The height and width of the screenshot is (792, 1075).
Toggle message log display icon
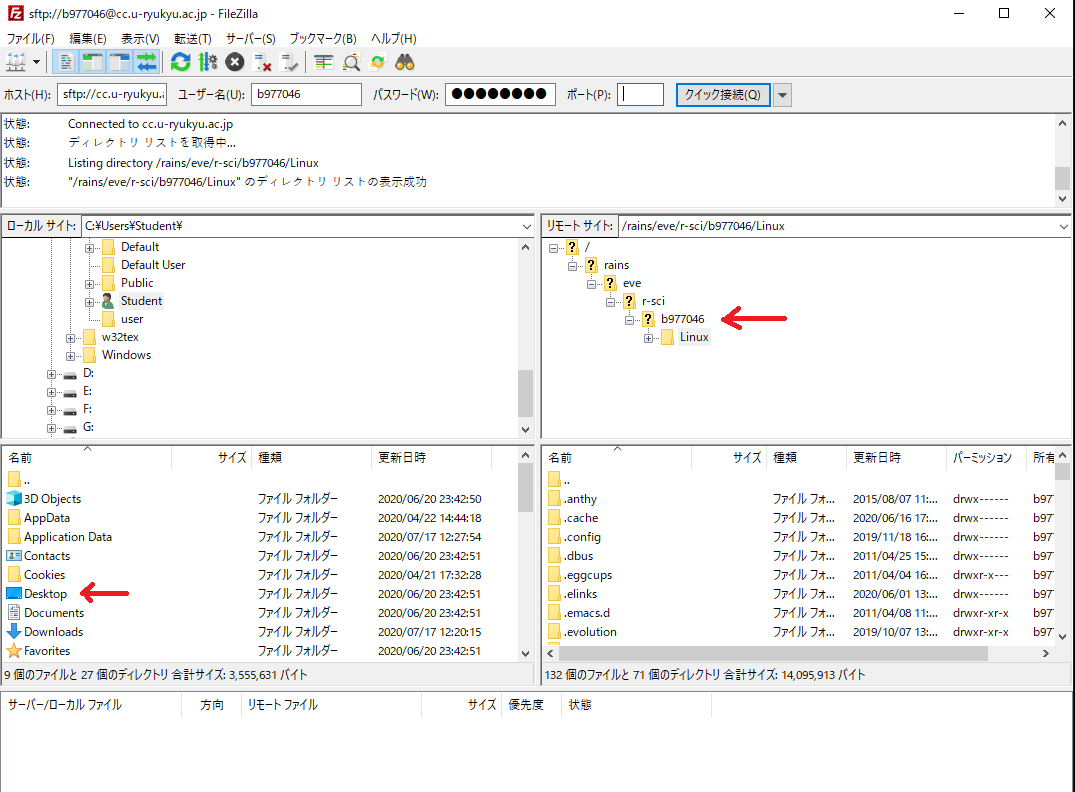coord(66,63)
